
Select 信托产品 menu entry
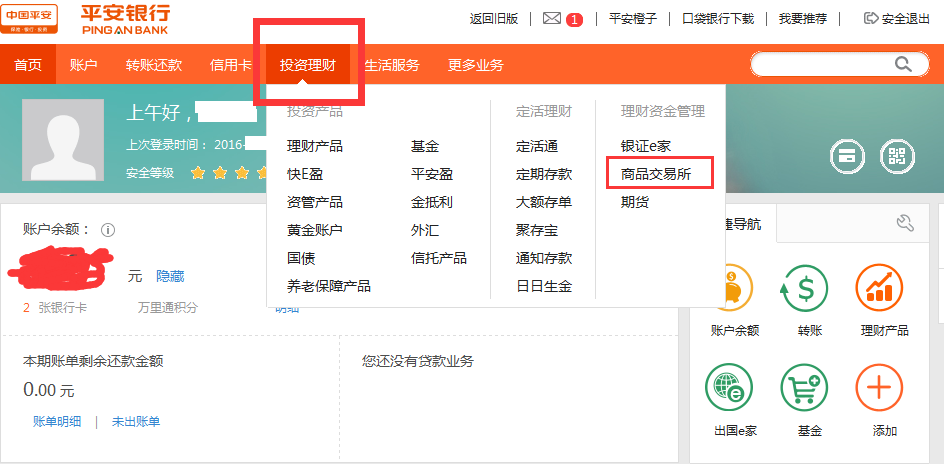(x=439, y=258)
